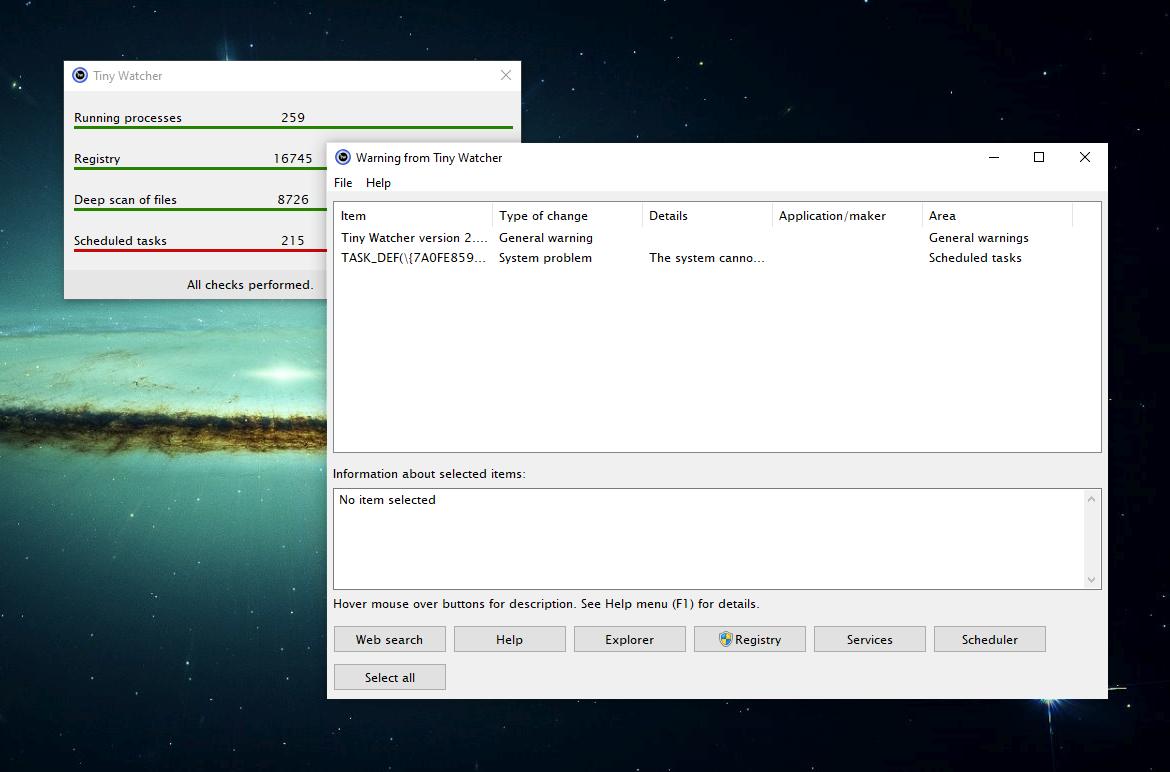Screen dimensions: 1170x772
Task: Click the General warning type cell
Action: (x=546, y=238)
